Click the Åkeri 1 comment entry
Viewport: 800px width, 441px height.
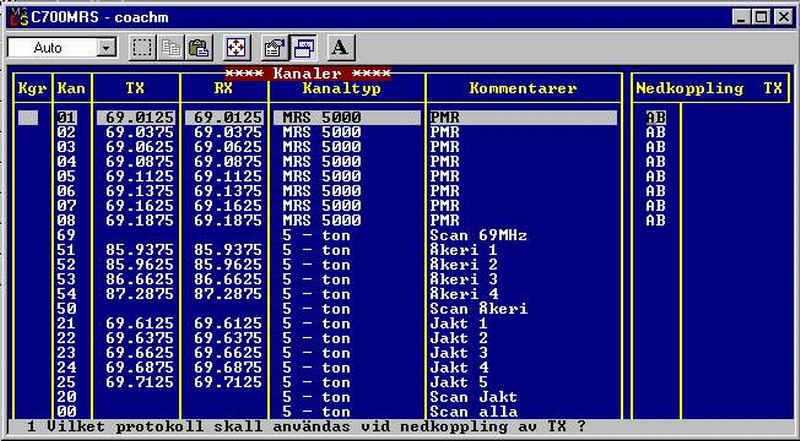(462, 250)
